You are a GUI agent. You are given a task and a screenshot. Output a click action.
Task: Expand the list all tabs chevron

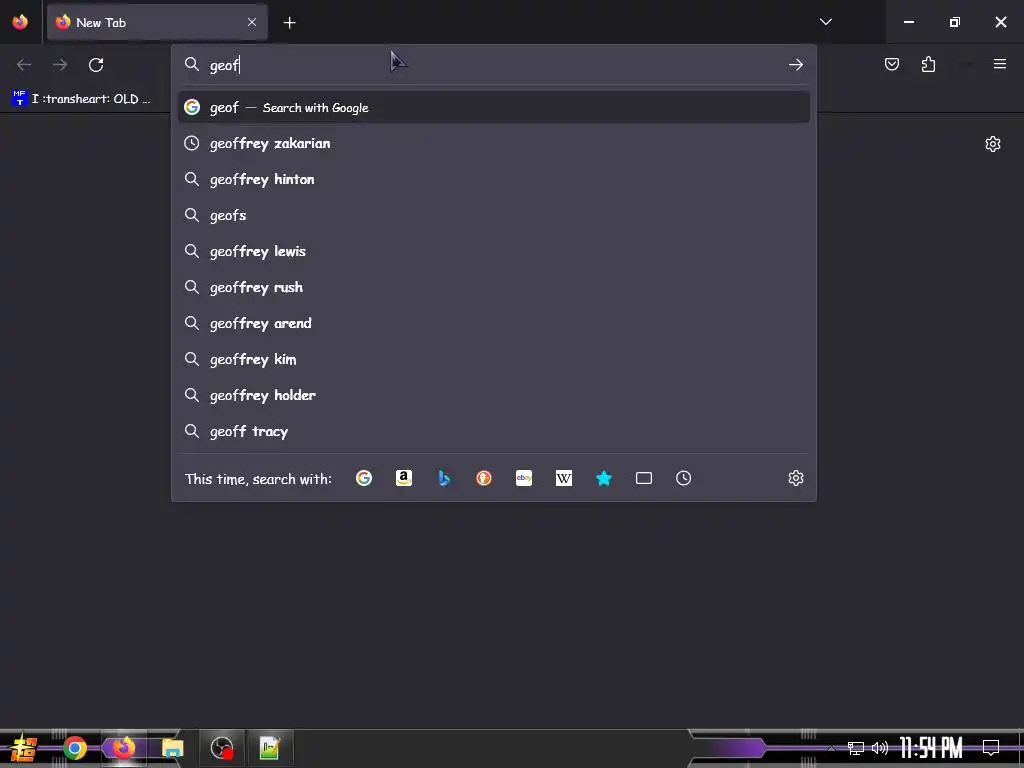[825, 22]
